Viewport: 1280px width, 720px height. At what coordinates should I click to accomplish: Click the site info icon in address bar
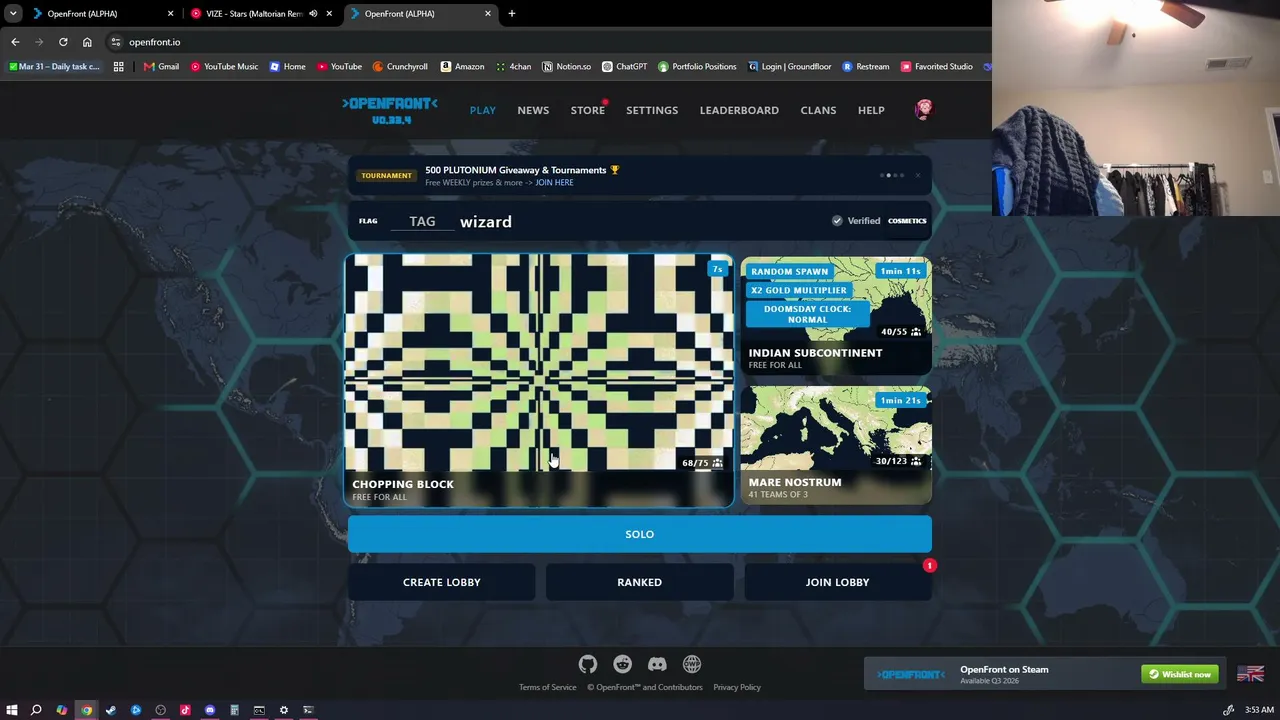point(116,42)
